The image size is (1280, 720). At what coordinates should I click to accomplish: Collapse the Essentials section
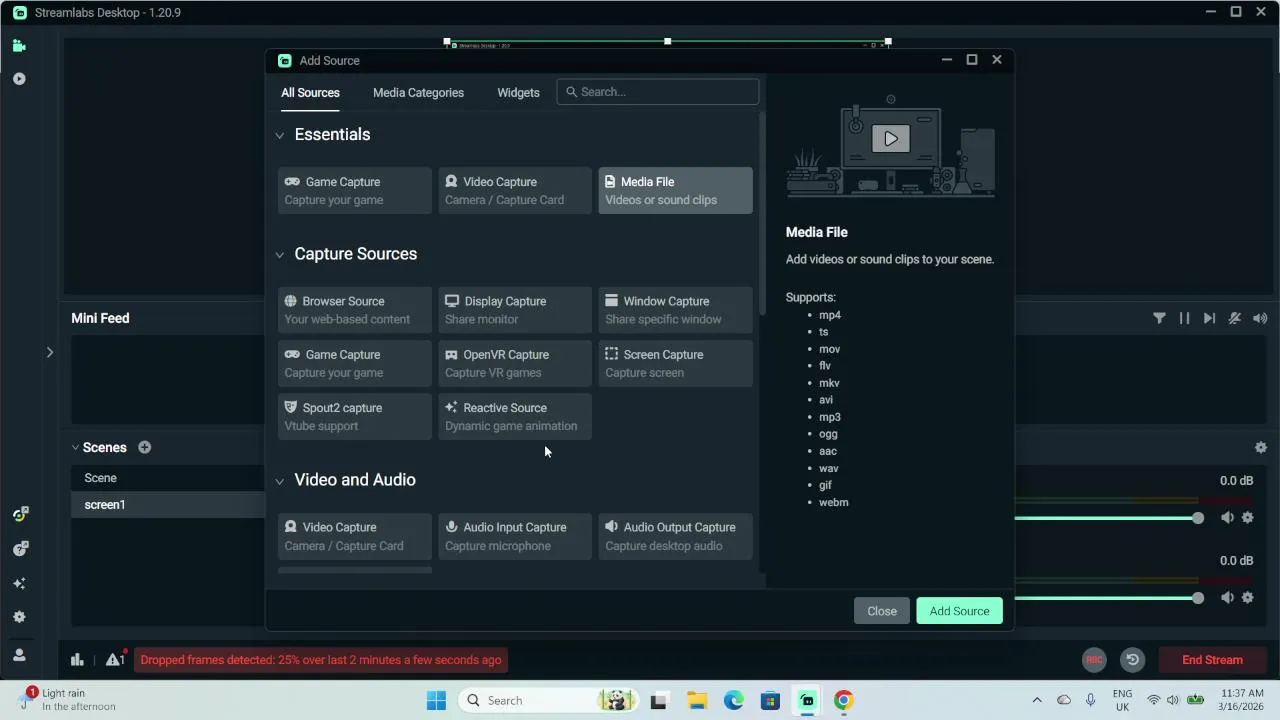280,135
